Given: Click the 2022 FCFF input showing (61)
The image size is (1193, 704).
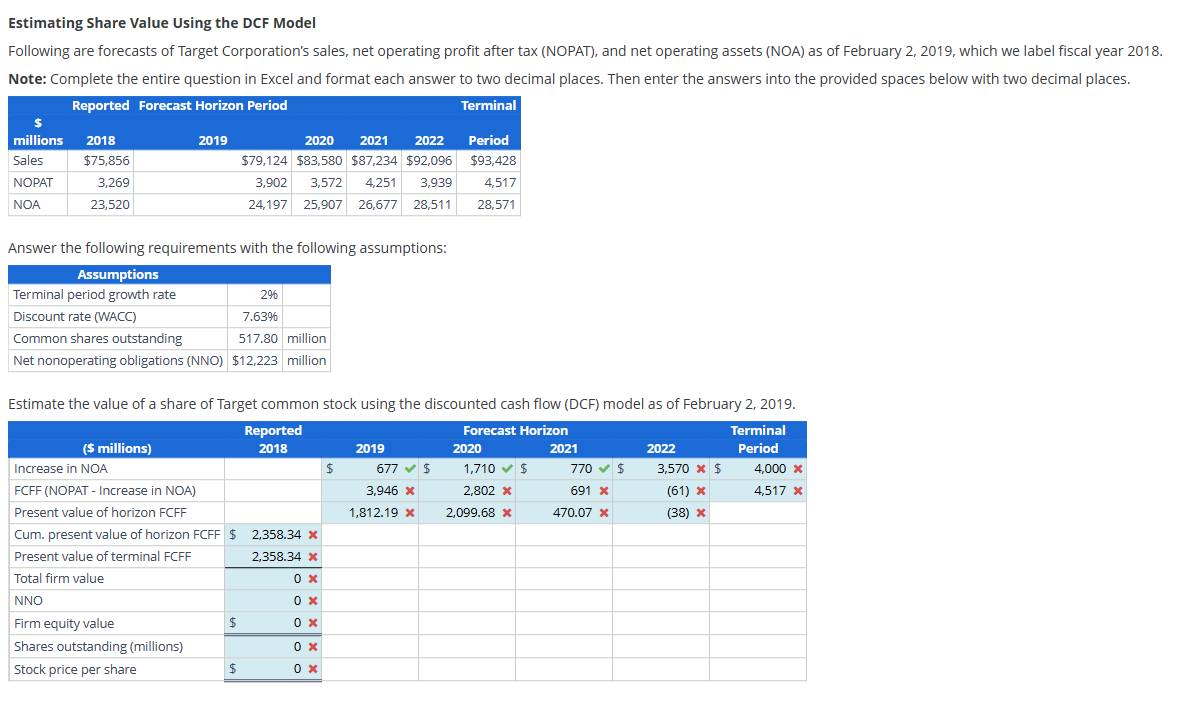Looking at the screenshot, I should (660, 491).
